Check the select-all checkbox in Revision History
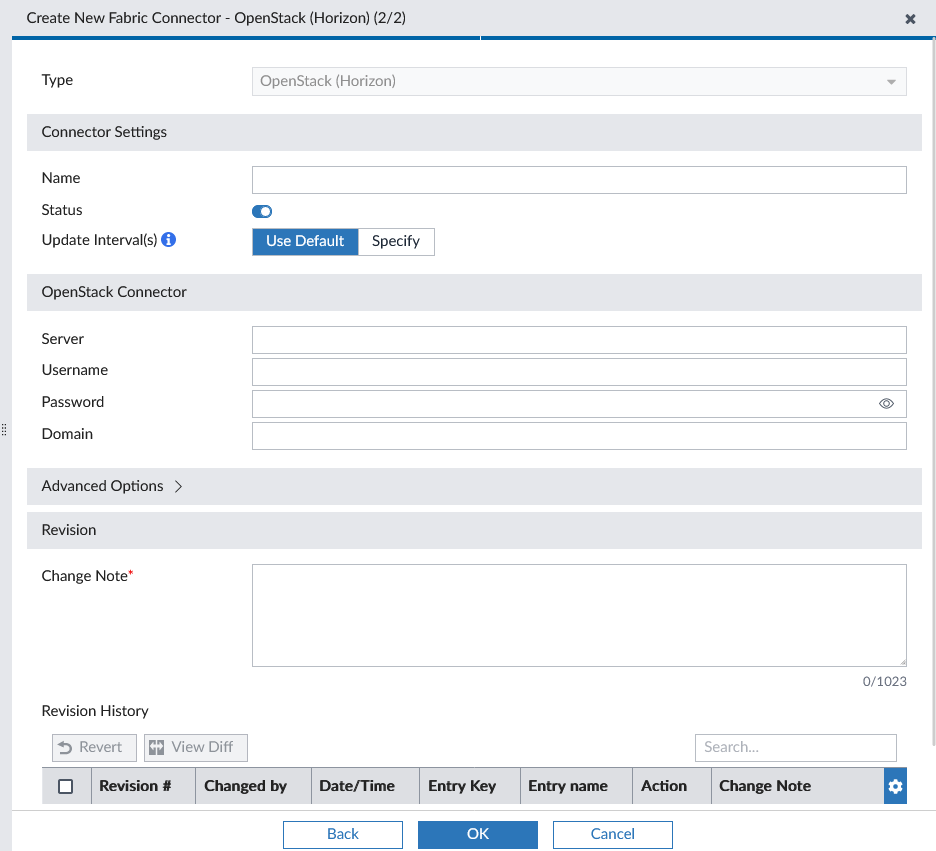Screen dimensions: 936x851 66,786
